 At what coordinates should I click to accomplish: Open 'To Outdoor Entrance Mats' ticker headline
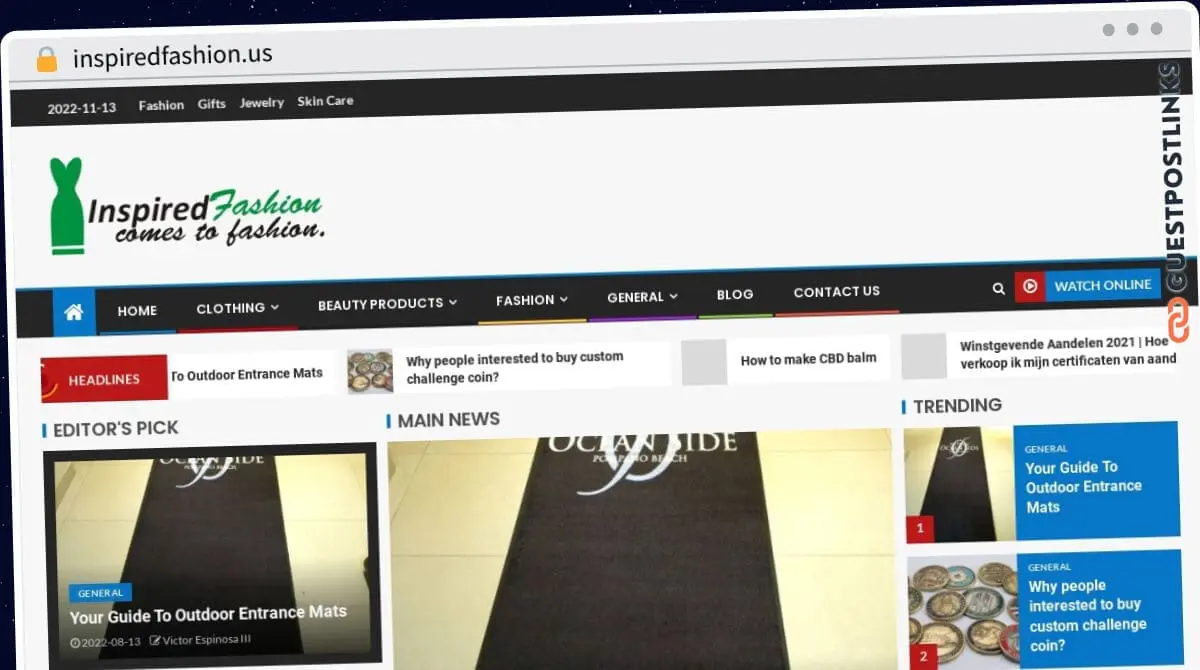(247, 374)
